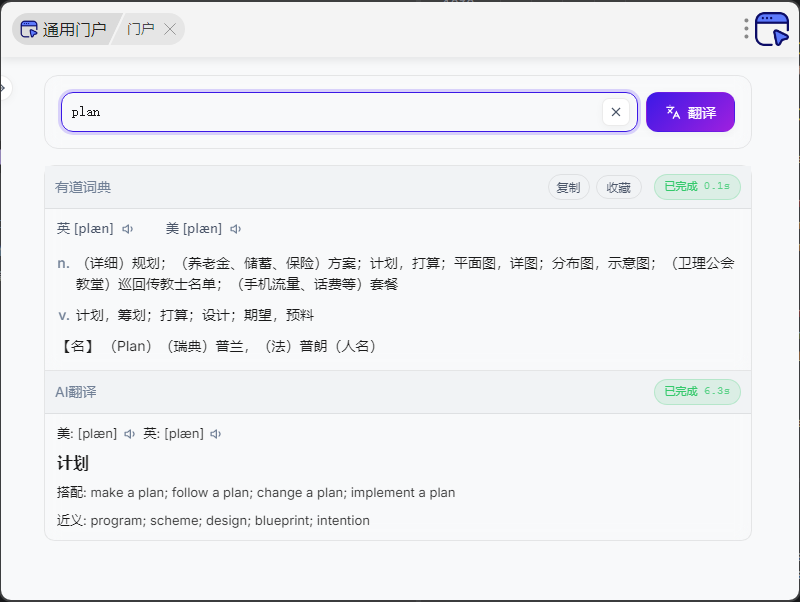Open the three-dot menu at top right

pos(746,29)
